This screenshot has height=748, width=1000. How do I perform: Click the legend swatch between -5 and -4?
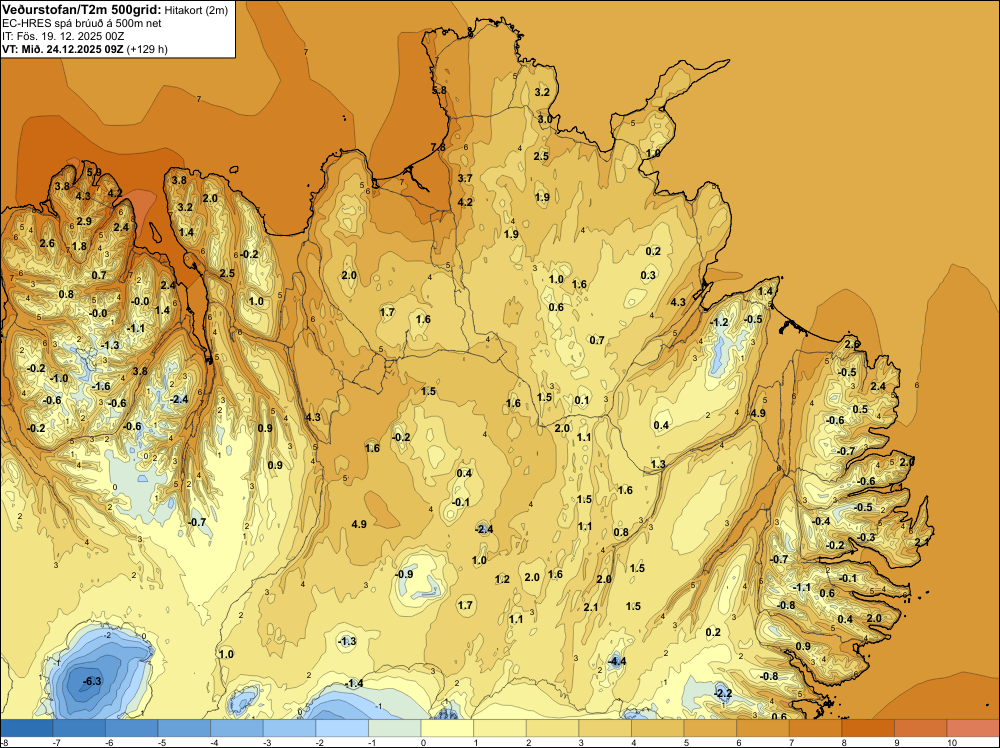tap(184, 728)
